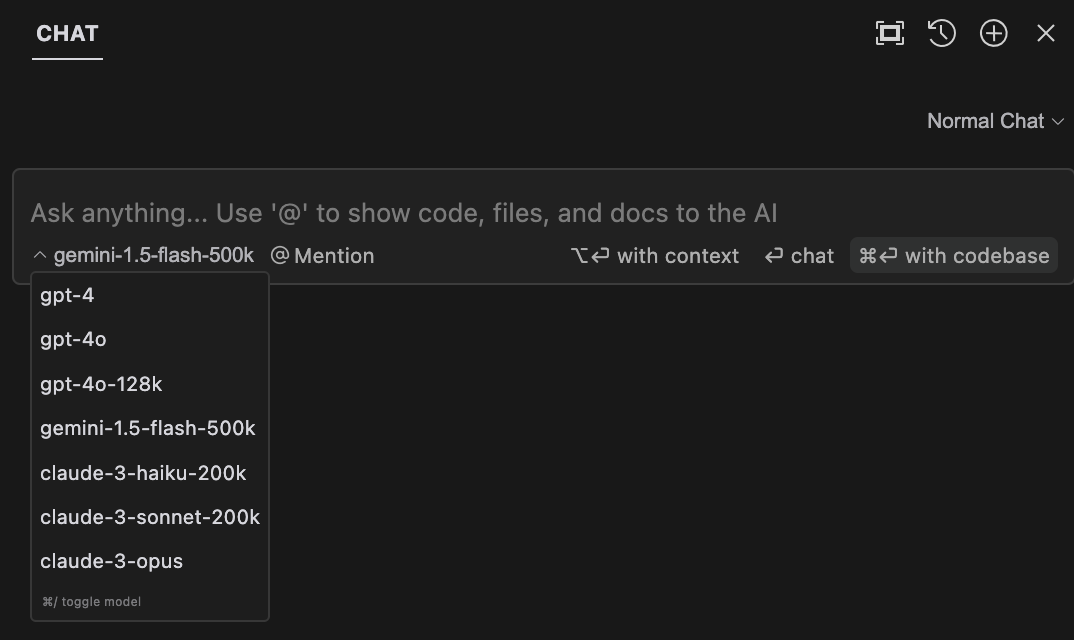Screen dimensions: 1074x640
Task: Choose gemini-1.5-flash-500k in the dropdown list
Action: coord(150,428)
